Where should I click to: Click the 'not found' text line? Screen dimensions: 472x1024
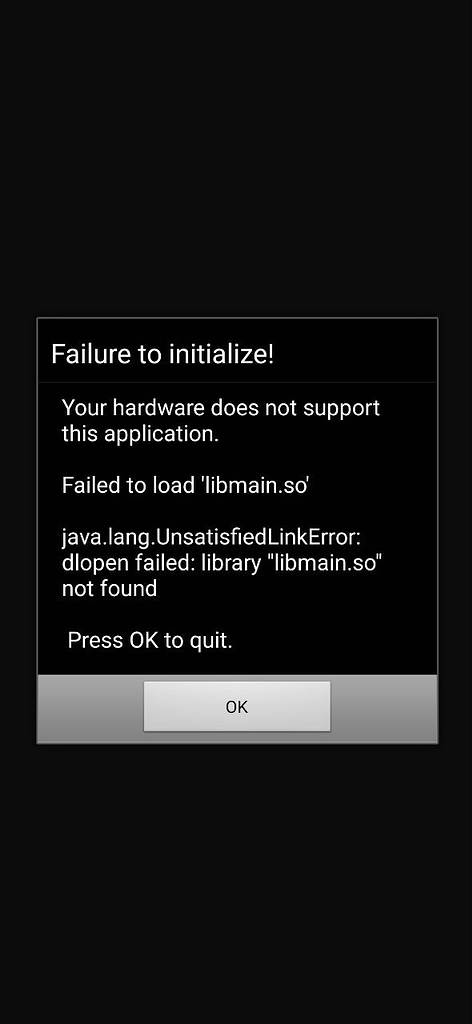(x=109, y=589)
